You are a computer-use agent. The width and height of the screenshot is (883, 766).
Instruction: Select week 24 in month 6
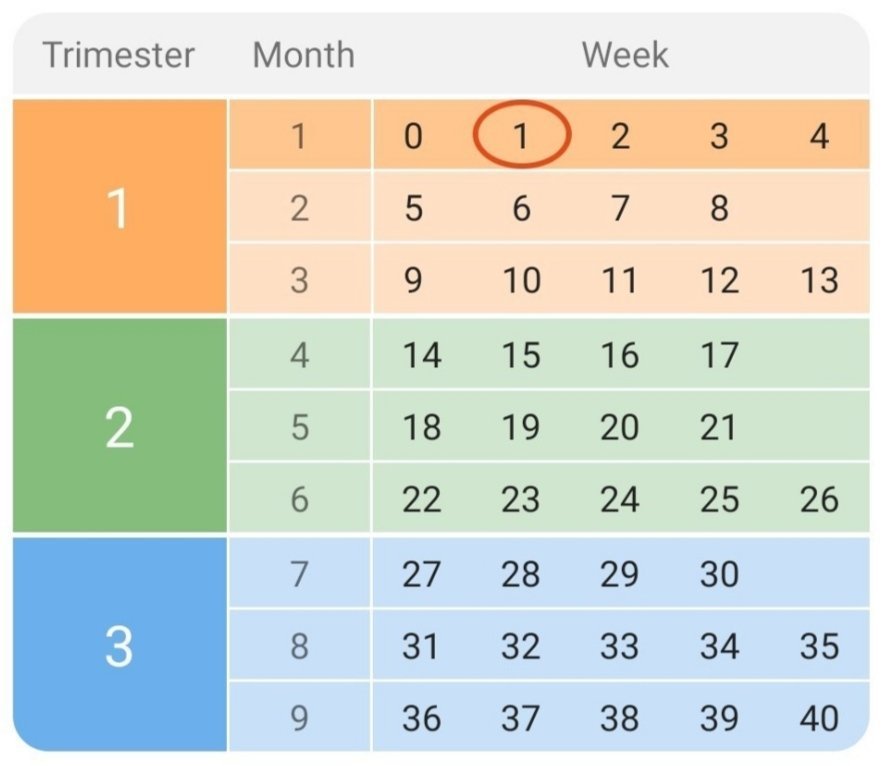click(x=619, y=499)
